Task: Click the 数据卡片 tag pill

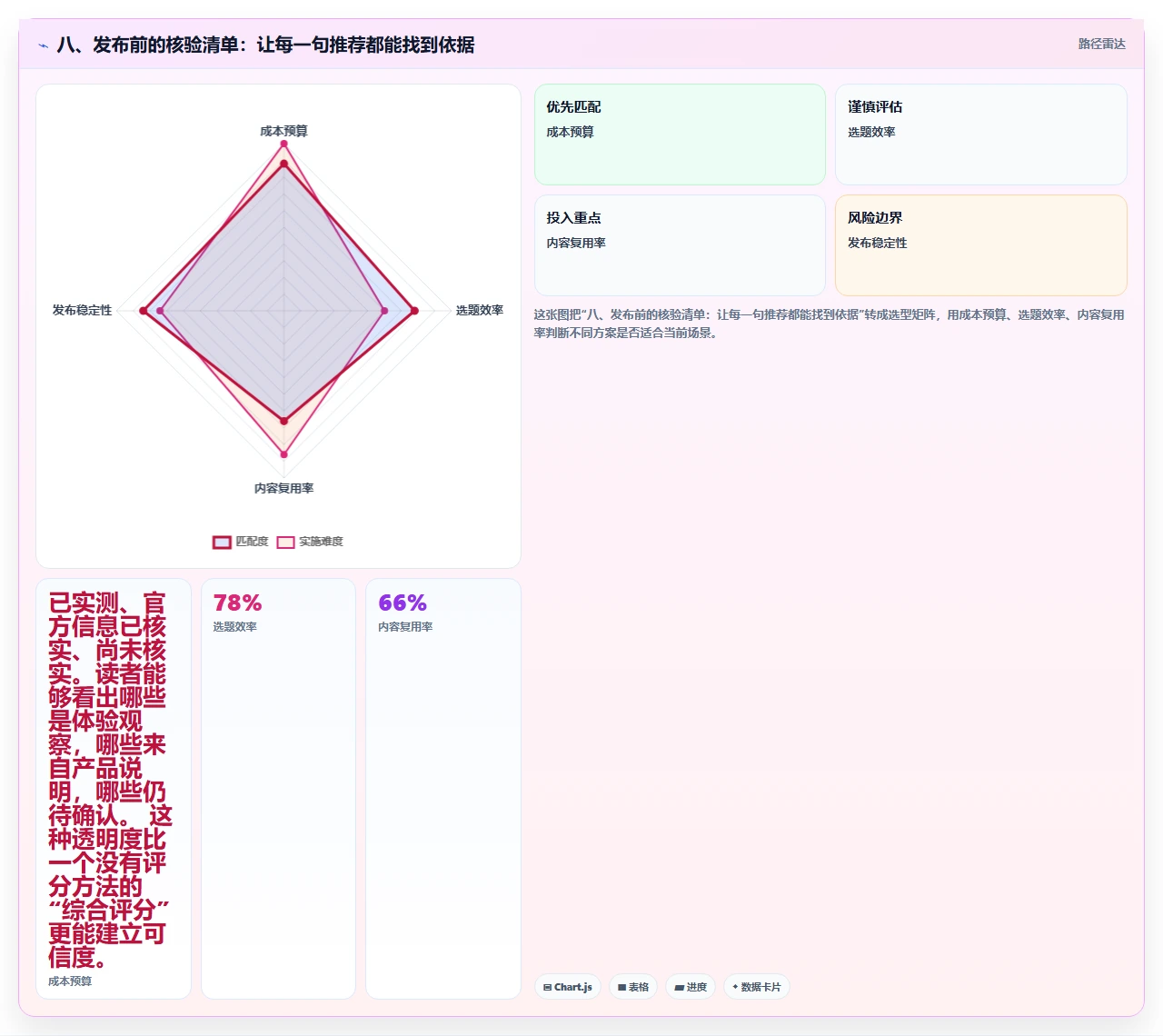Action: (757, 987)
